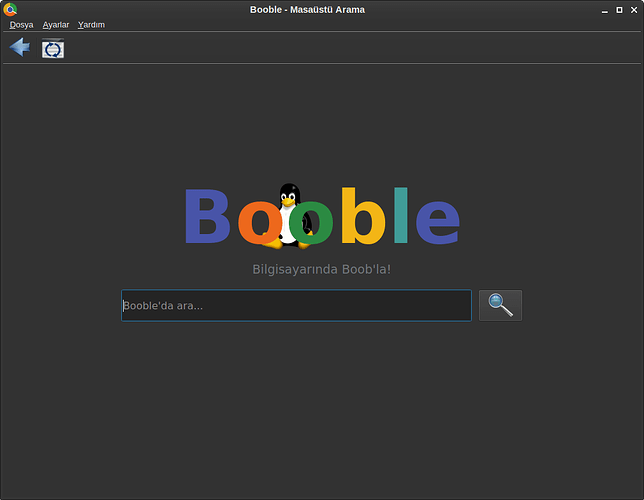644x500 pixels.
Task: Close the Booble window
Action: (634, 10)
